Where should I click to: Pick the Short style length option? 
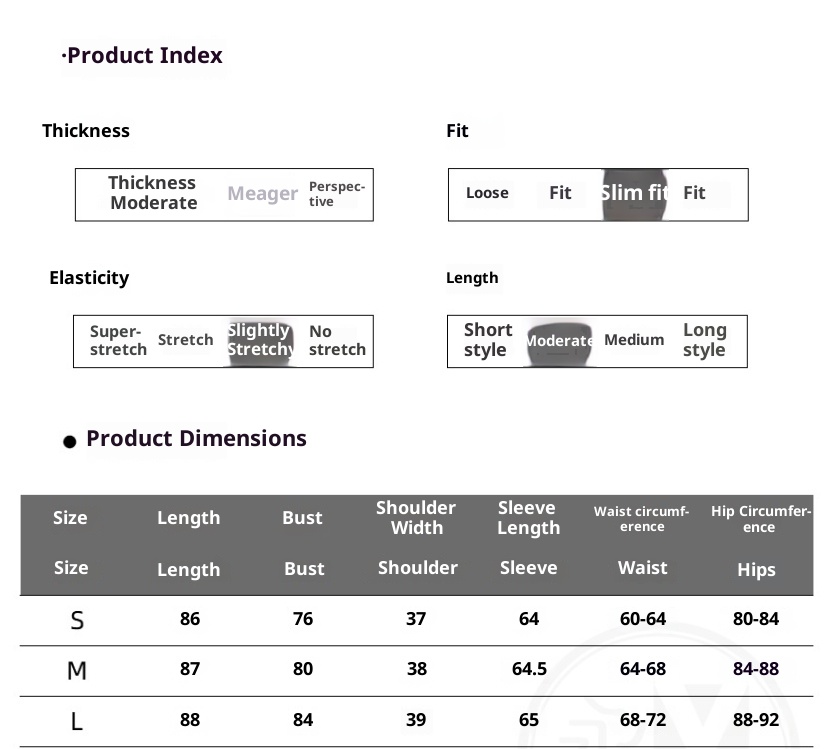coord(487,340)
